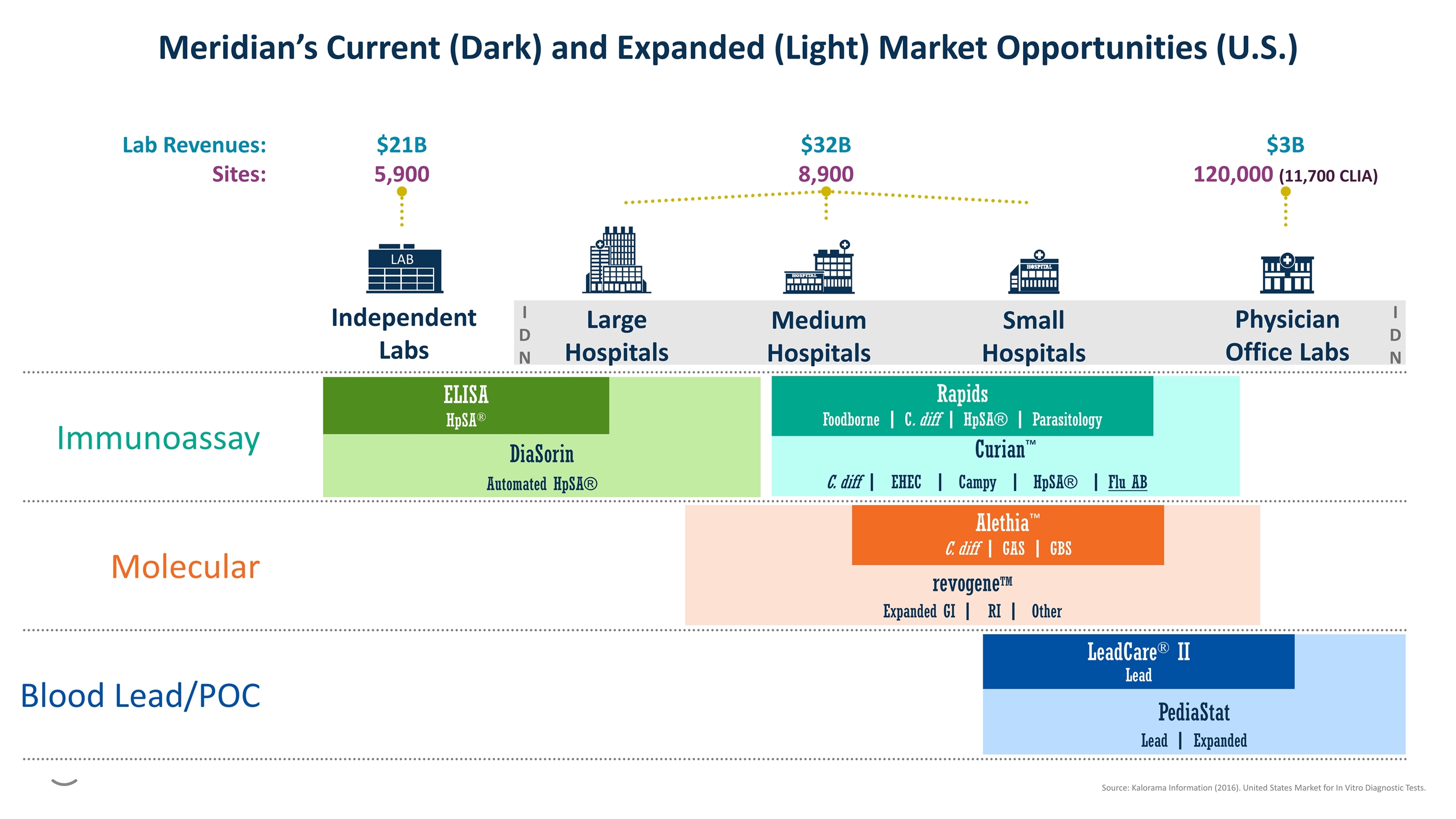Click the Molecular row label
Image resolution: width=1456 pixels, height=819 pixels.
tap(185, 567)
